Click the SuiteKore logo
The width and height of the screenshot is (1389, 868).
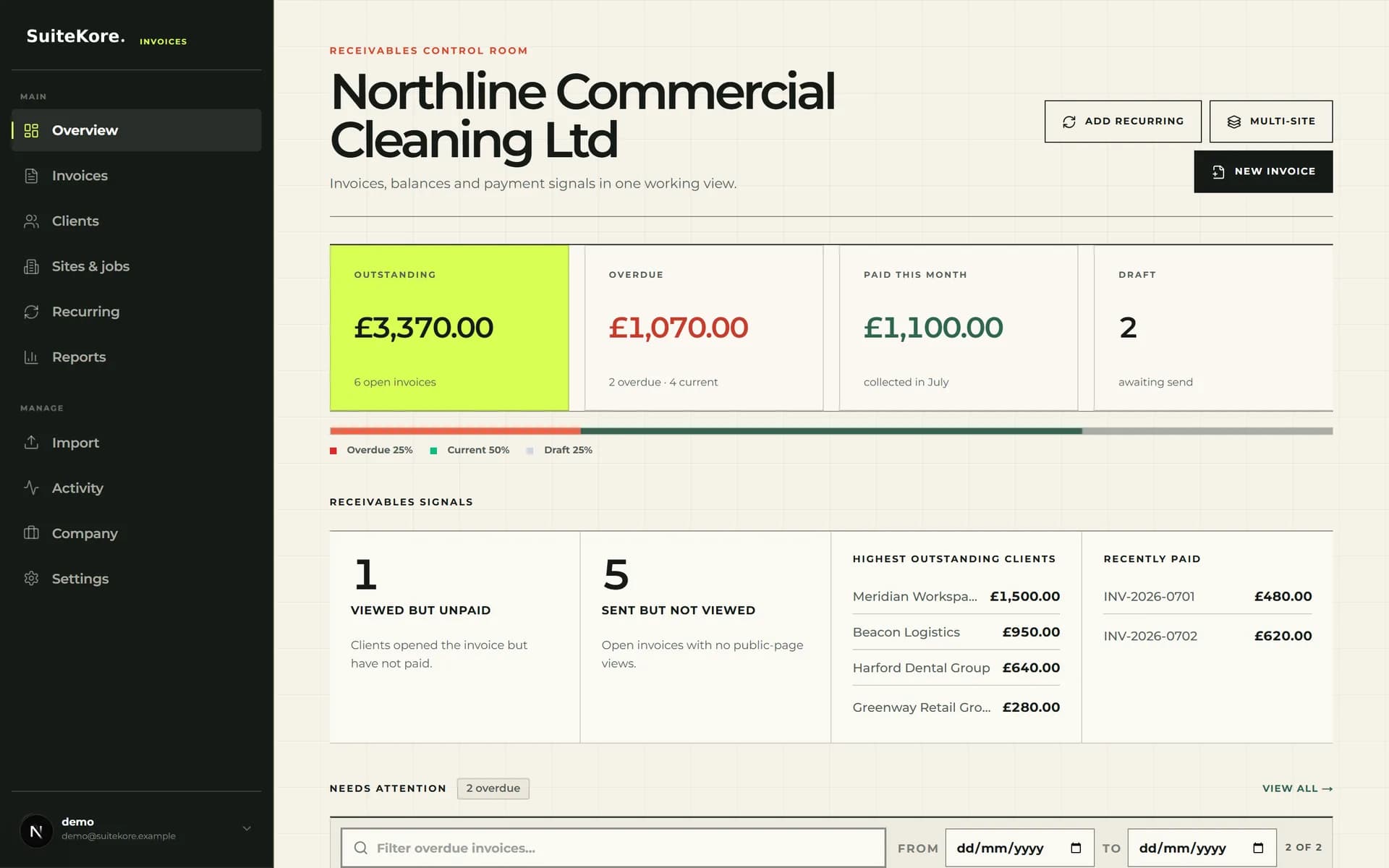click(x=75, y=36)
